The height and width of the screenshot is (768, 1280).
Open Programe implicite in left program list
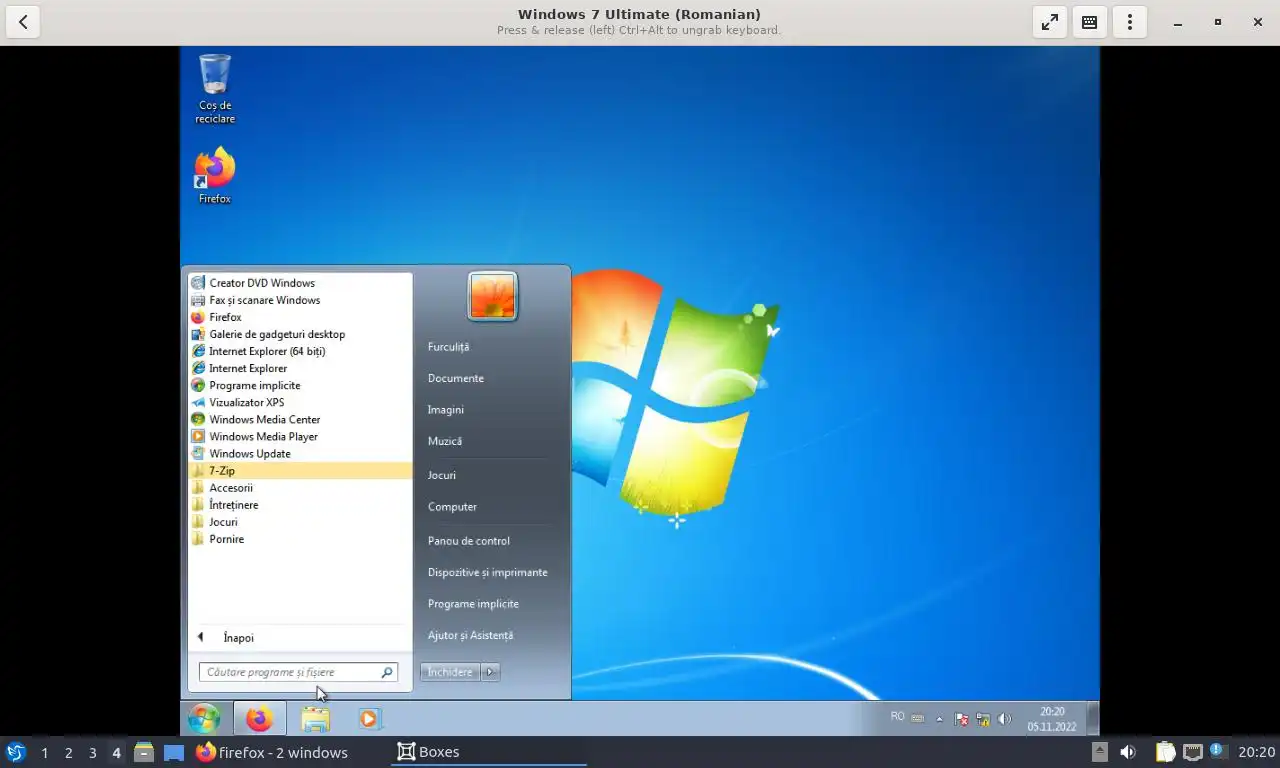tap(300, 385)
